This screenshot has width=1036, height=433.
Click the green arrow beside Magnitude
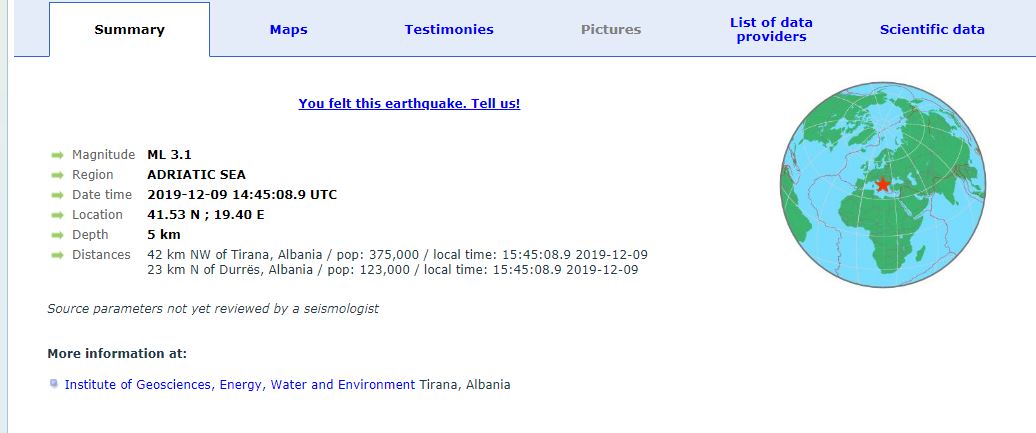pyautogui.click(x=57, y=155)
